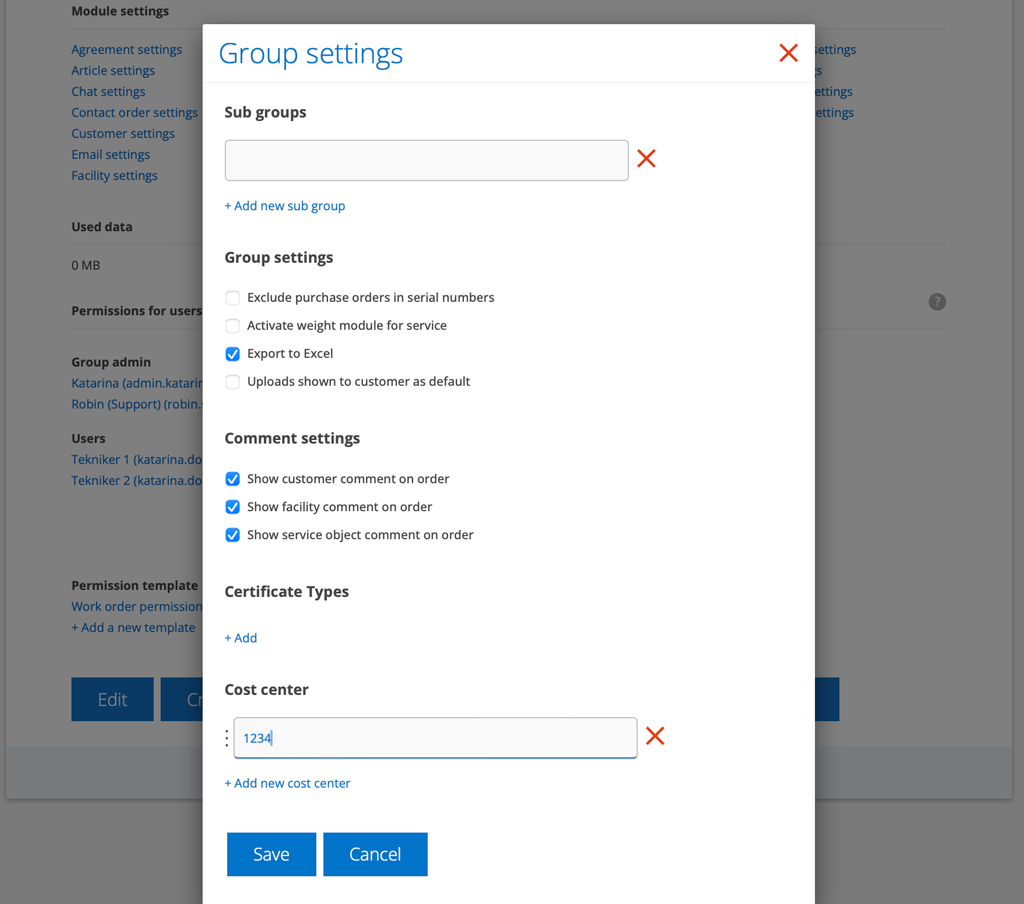The image size is (1024, 904).
Task: Click the Add new sub group link
Action: click(285, 206)
